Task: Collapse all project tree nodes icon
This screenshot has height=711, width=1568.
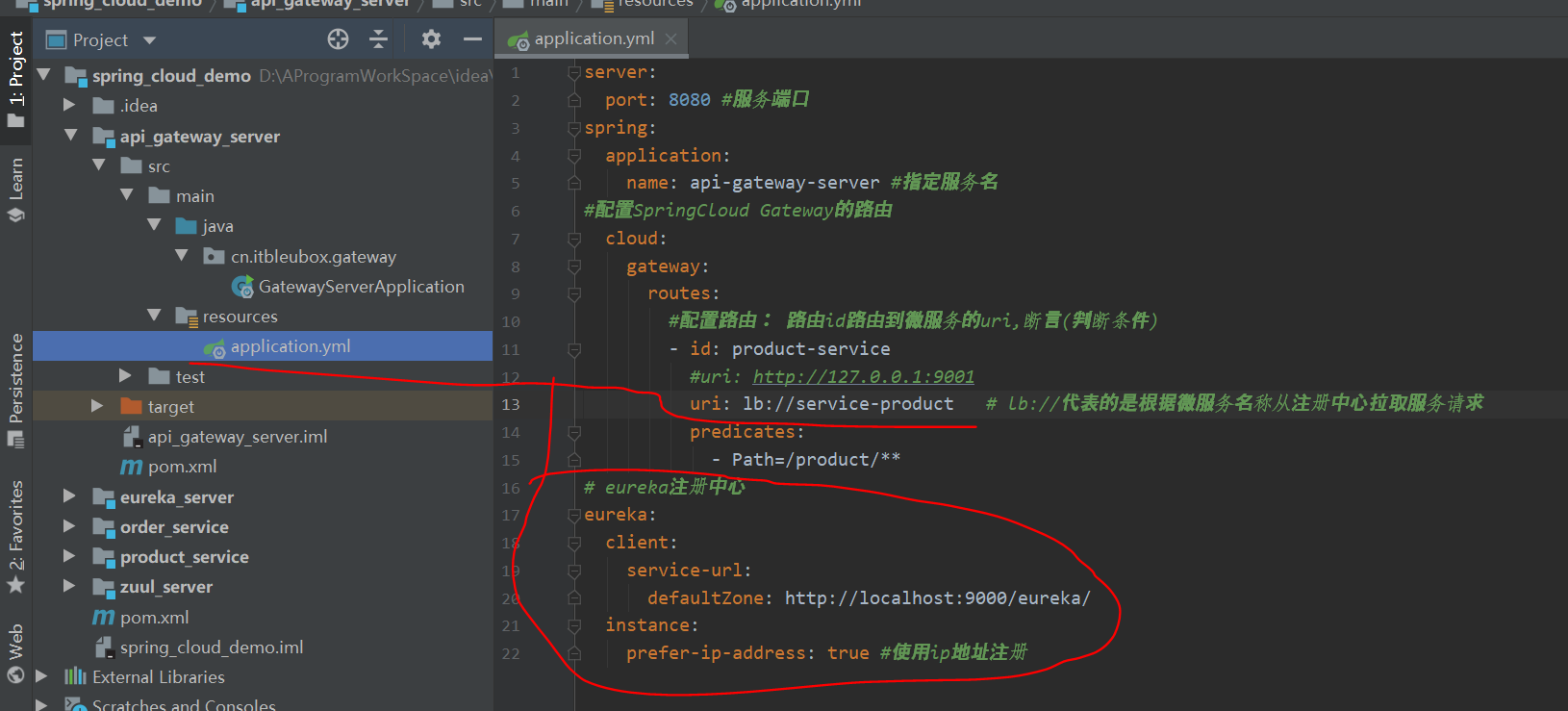Action: click(378, 39)
